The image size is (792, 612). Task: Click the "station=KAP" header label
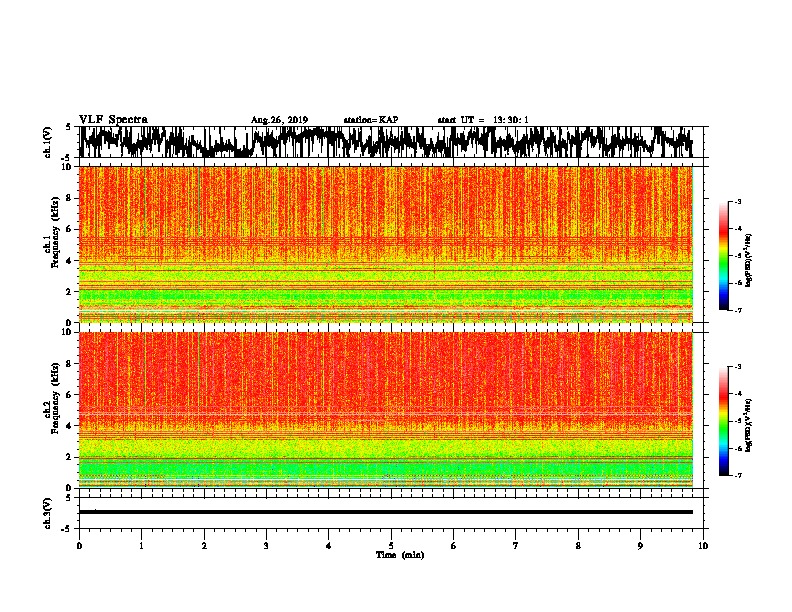point(371,120)
